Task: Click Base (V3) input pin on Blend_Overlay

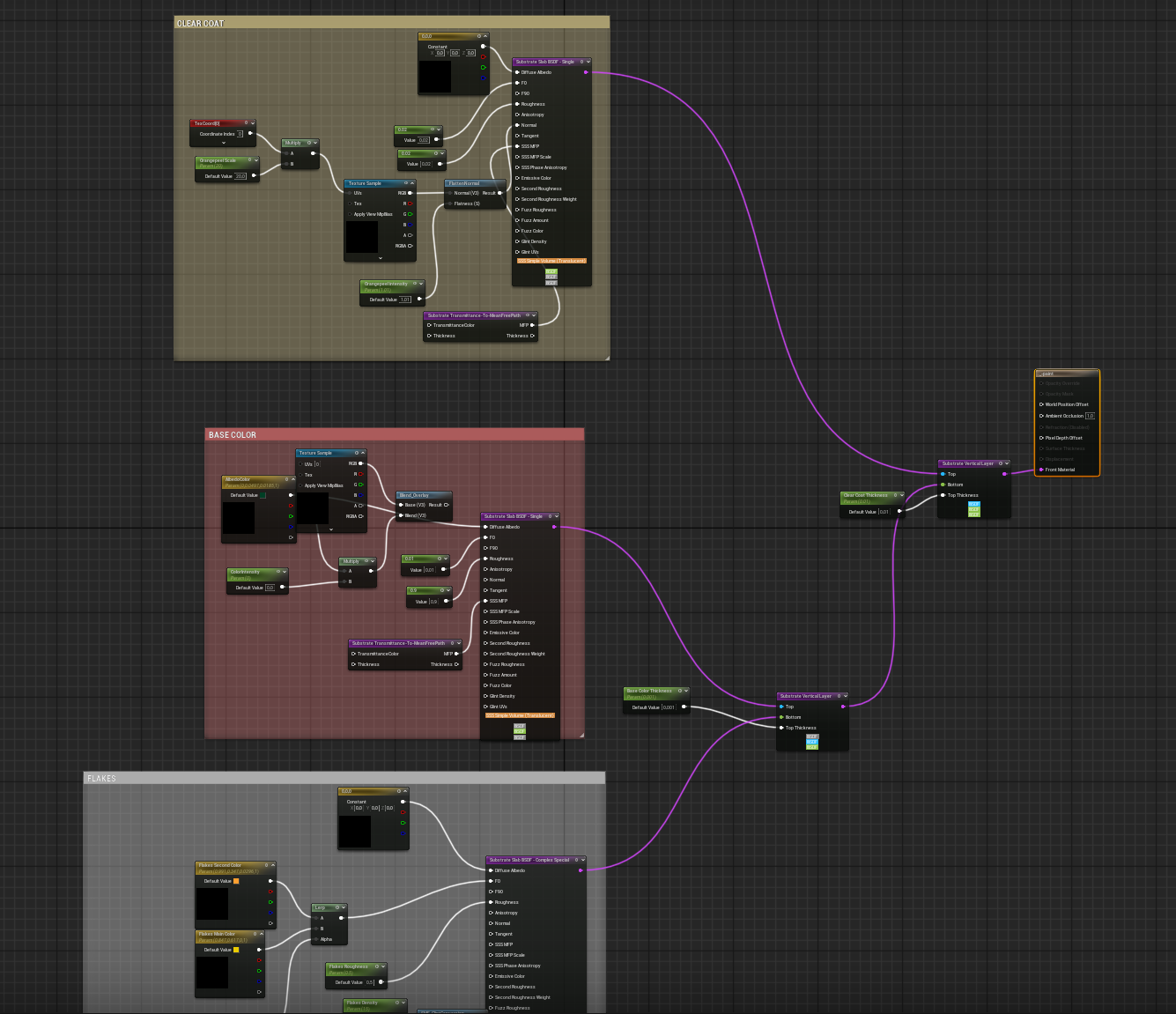Action: pos(401,505)
